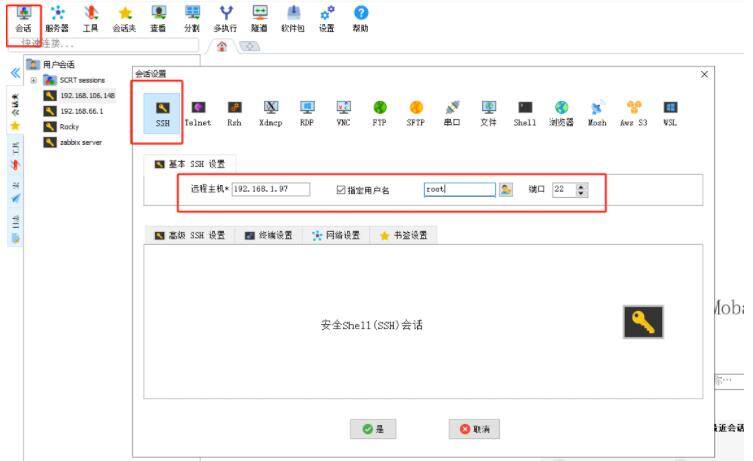Select the SFTP session type

click(x=415, y=113)
